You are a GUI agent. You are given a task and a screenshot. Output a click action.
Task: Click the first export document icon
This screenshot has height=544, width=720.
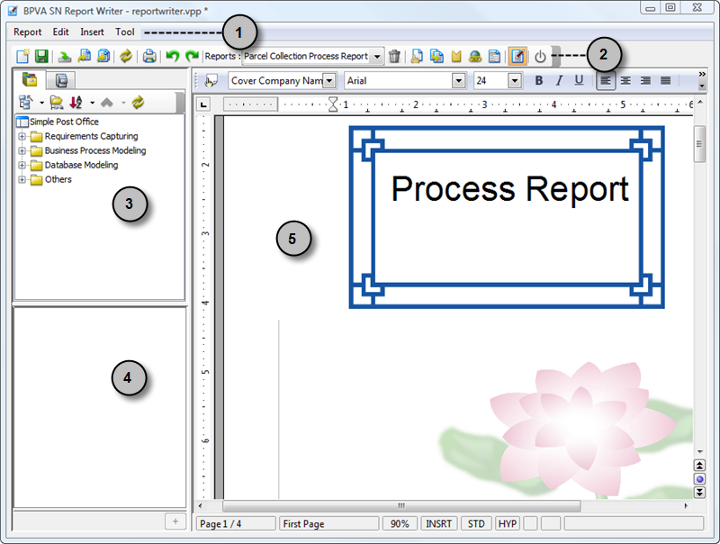84,56
